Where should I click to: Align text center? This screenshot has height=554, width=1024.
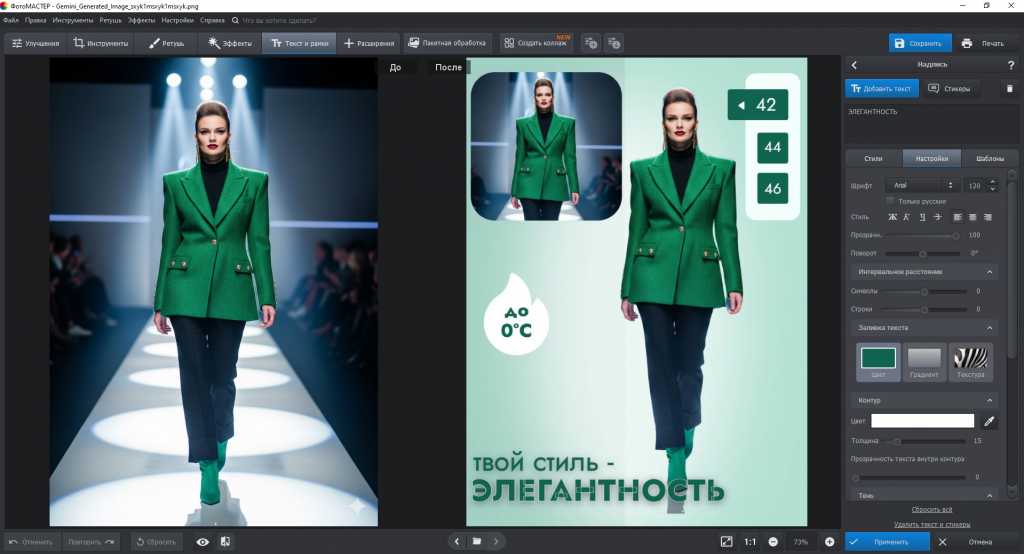pos(972,217)
